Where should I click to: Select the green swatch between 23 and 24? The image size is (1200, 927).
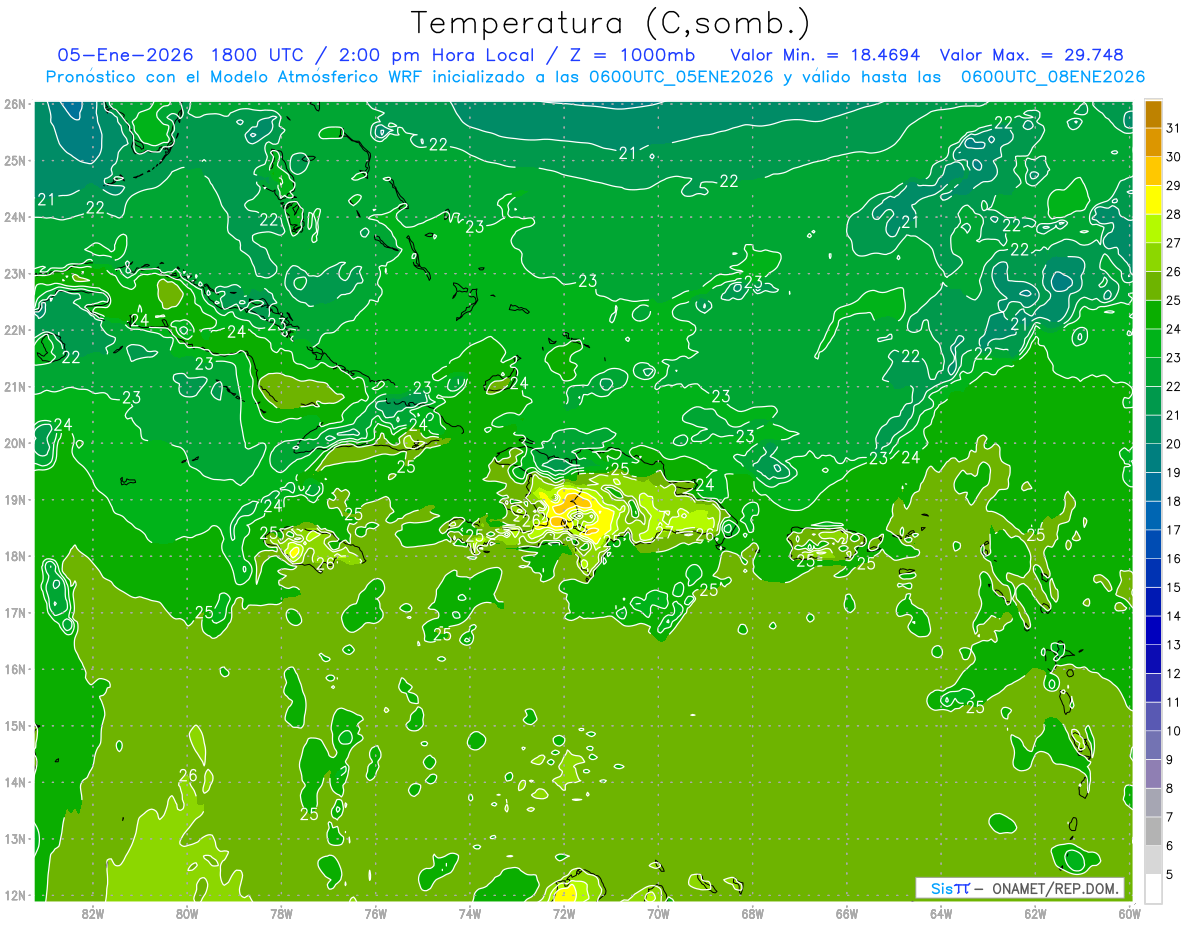point(1153,343)
